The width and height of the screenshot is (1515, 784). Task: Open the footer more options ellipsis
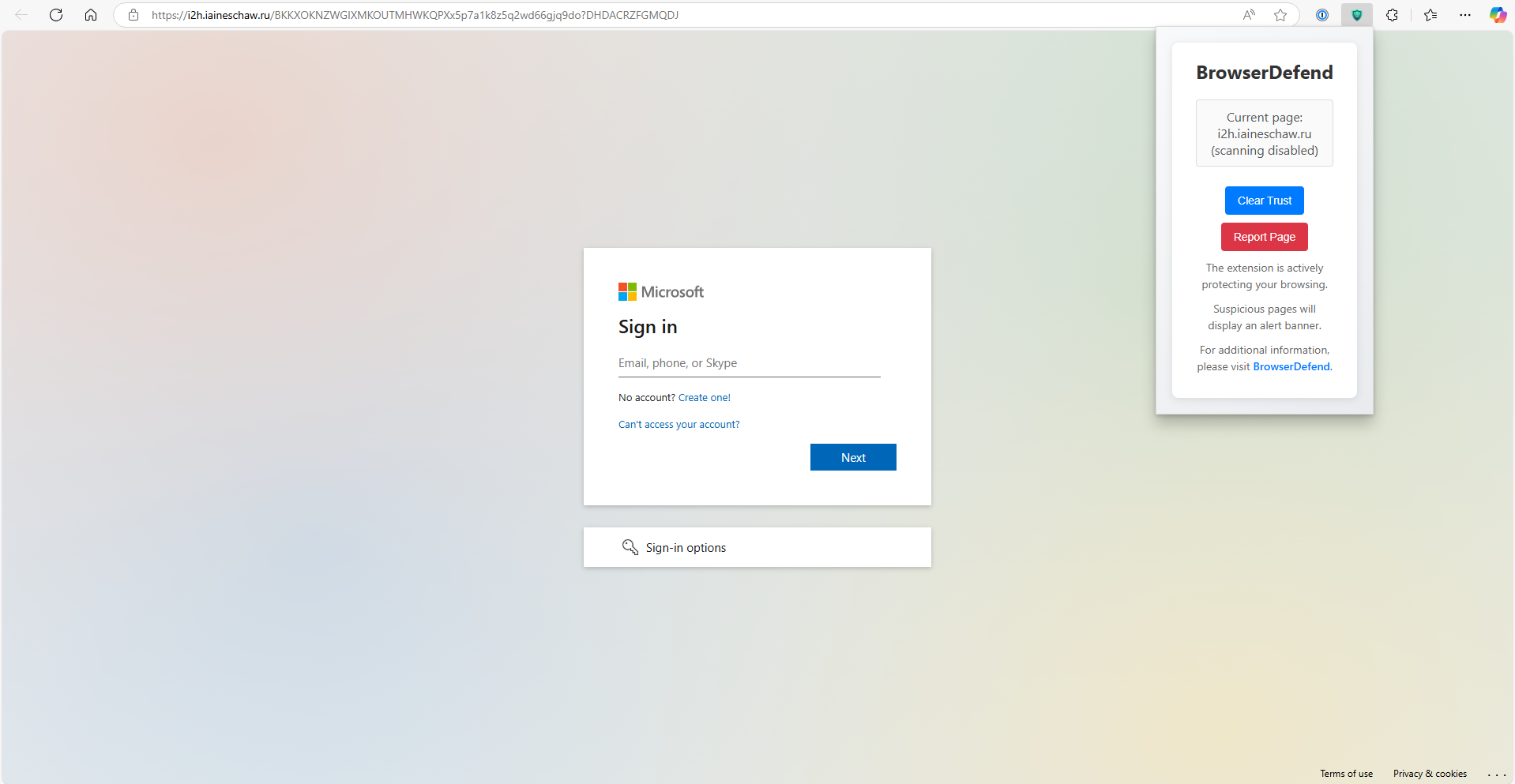click(x=1497, y=775)
